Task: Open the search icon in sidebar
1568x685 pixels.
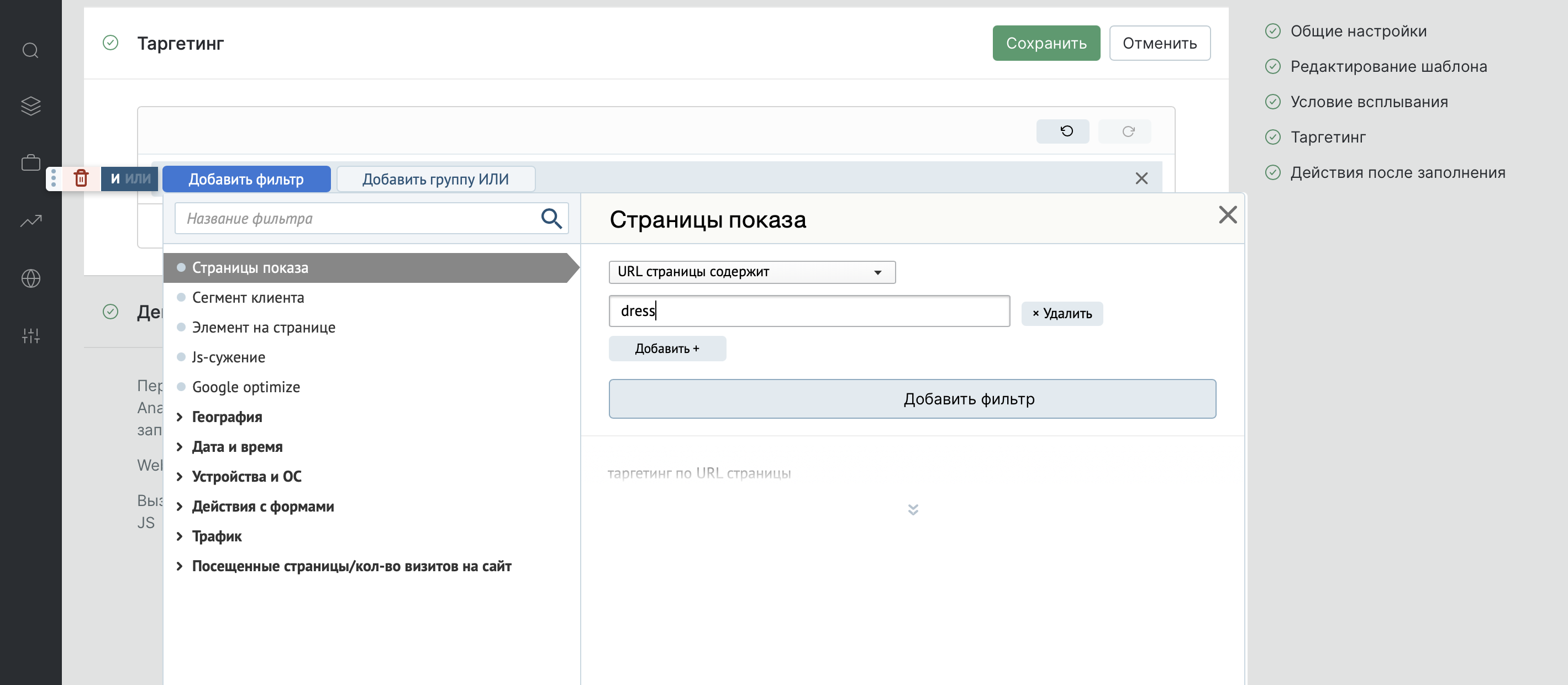Action: [x=30, y=50]
